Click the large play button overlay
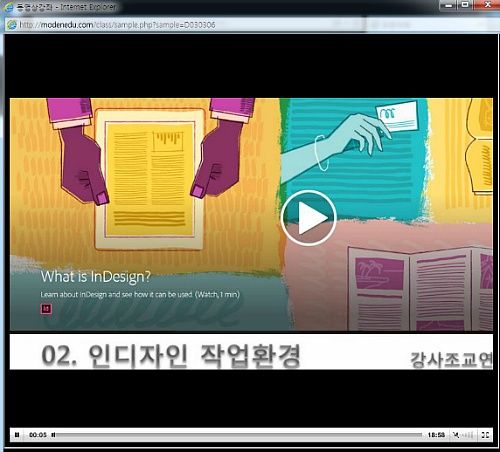Screen dimensions: 500x452 tap(308, 218)
